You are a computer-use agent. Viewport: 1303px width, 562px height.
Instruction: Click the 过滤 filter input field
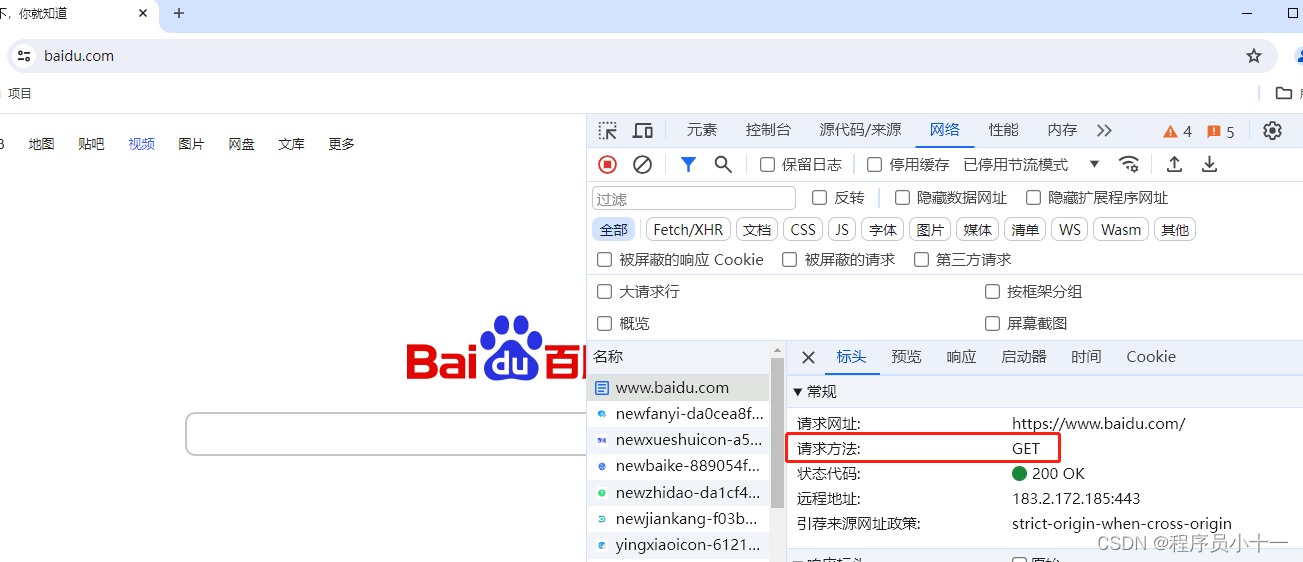(694, 198)
